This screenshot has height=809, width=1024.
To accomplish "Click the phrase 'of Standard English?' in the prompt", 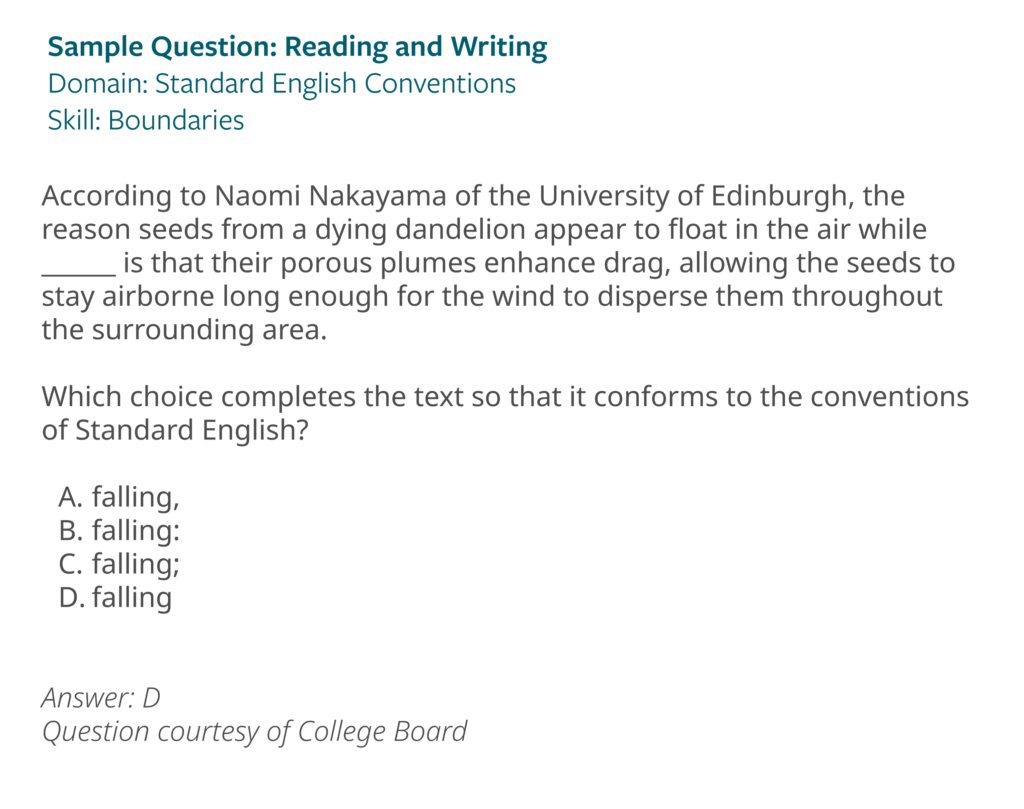I will click(x=174, y=430).
